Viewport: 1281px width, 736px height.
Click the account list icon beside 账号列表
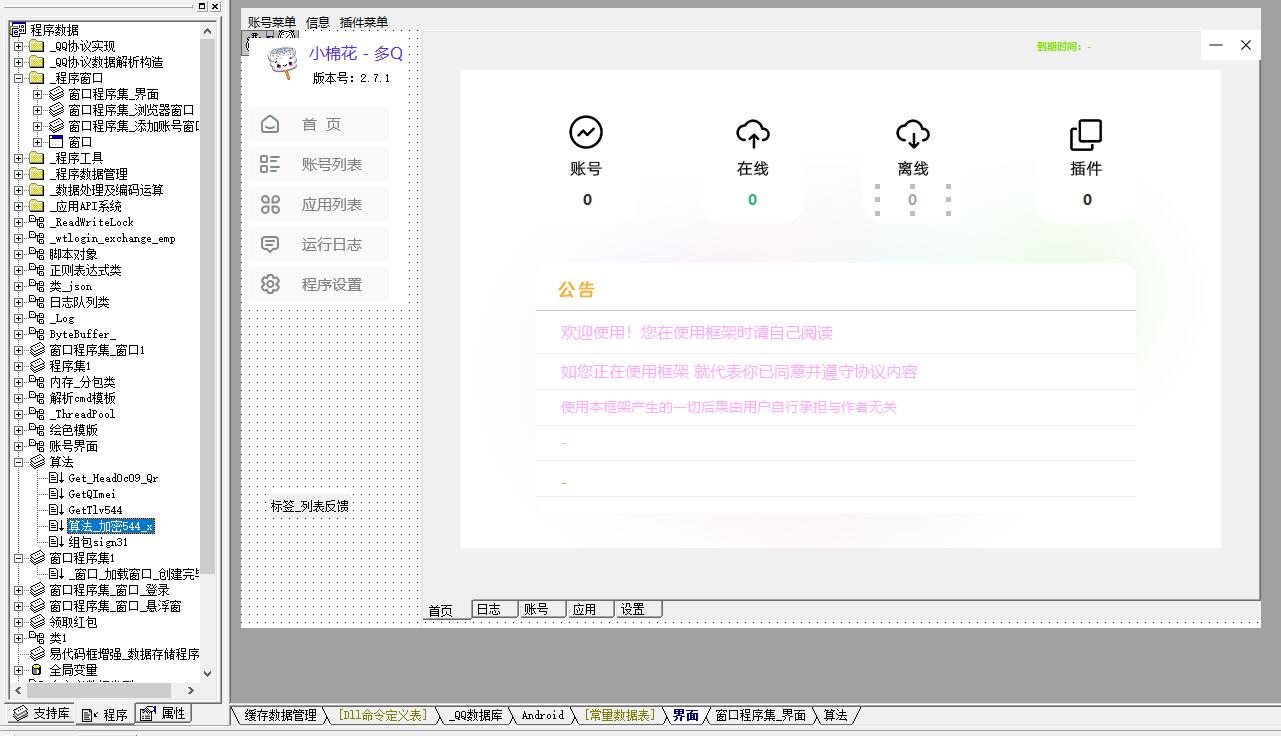[270, 164]
